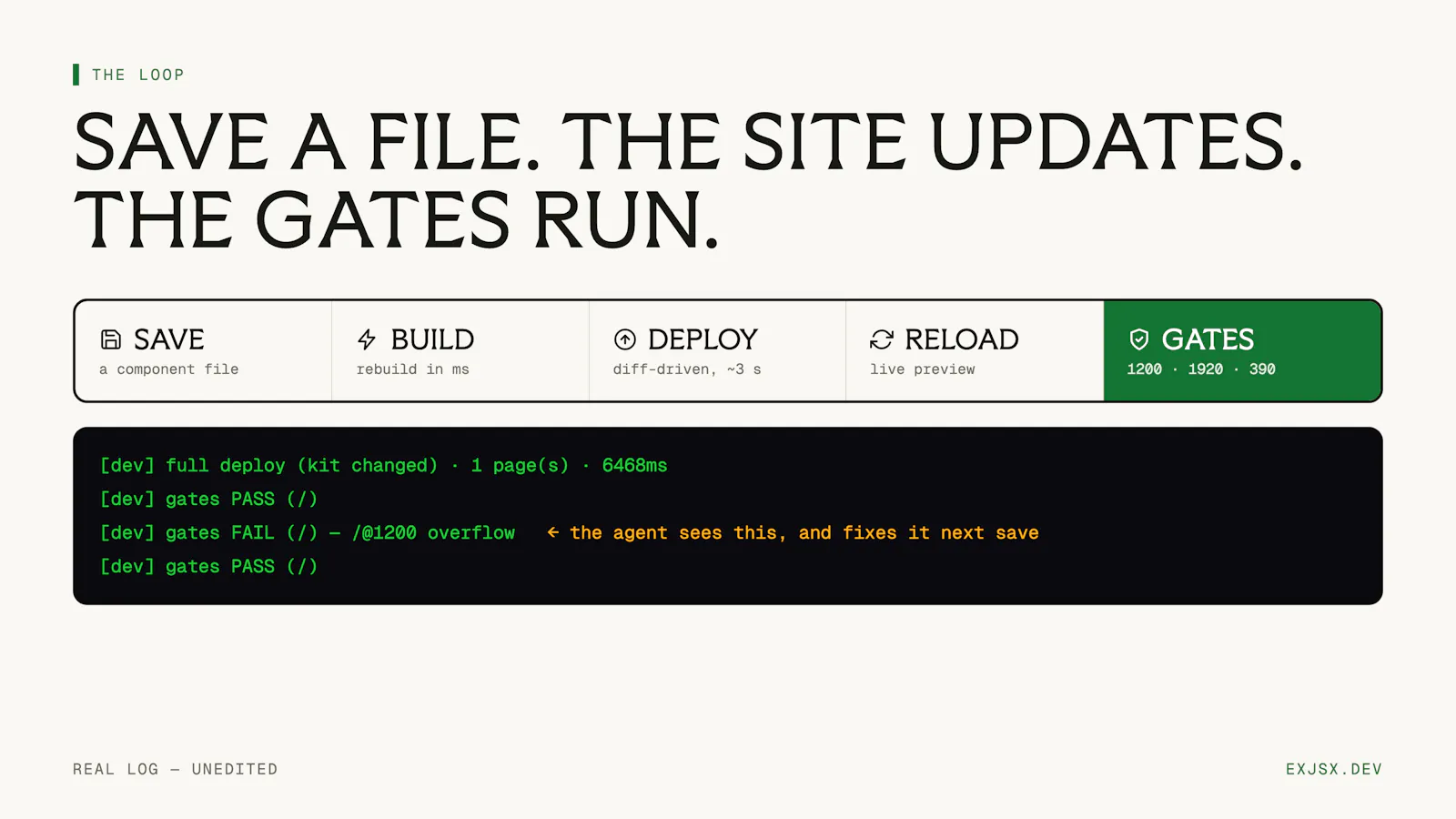Click the 'THE LOOP' section label
The height and width of the screenshot is (819, 1456).
[137, 75]
